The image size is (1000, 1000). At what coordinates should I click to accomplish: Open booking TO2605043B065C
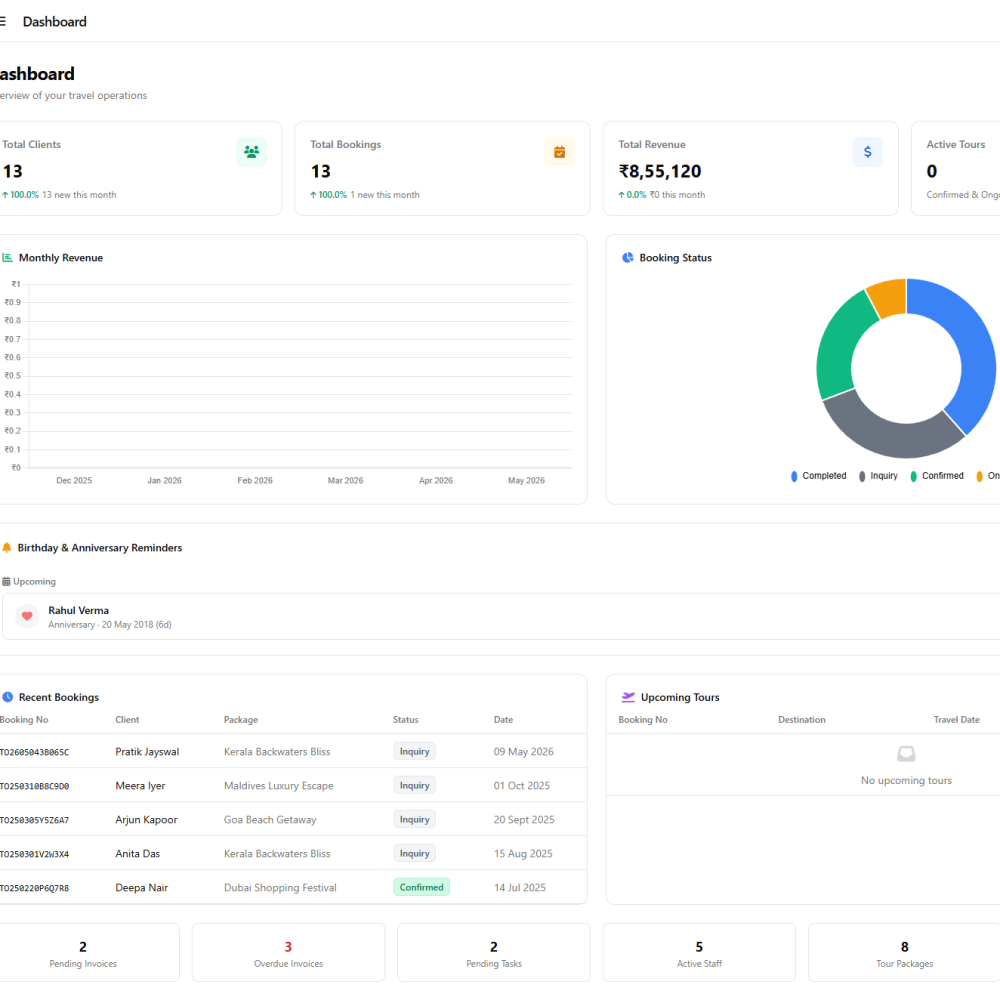click(34, 753)
